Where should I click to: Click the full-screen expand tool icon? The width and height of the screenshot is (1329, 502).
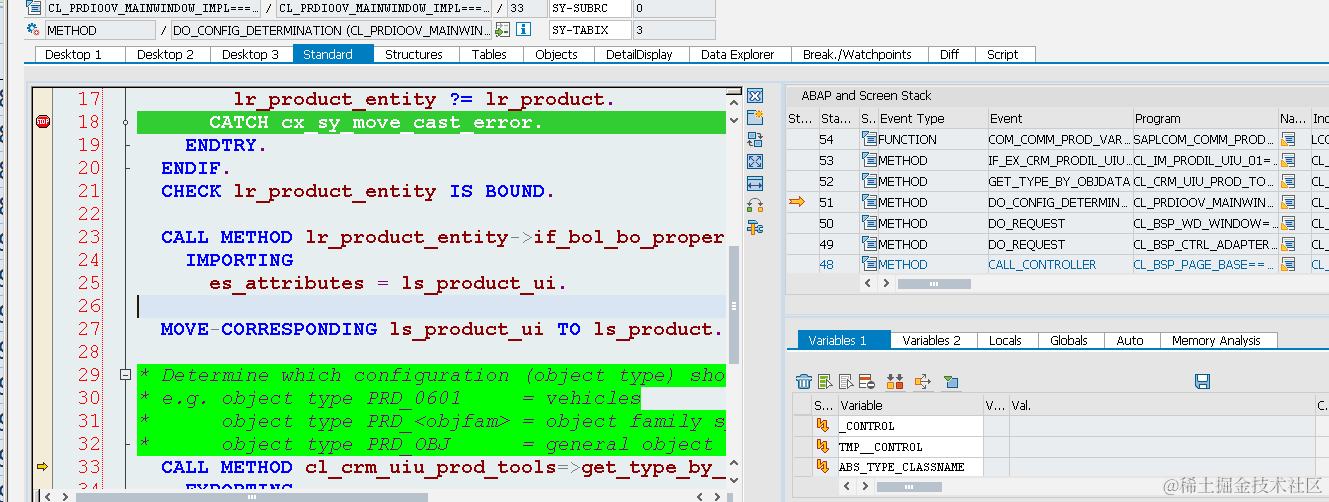(x=755, y=162)
